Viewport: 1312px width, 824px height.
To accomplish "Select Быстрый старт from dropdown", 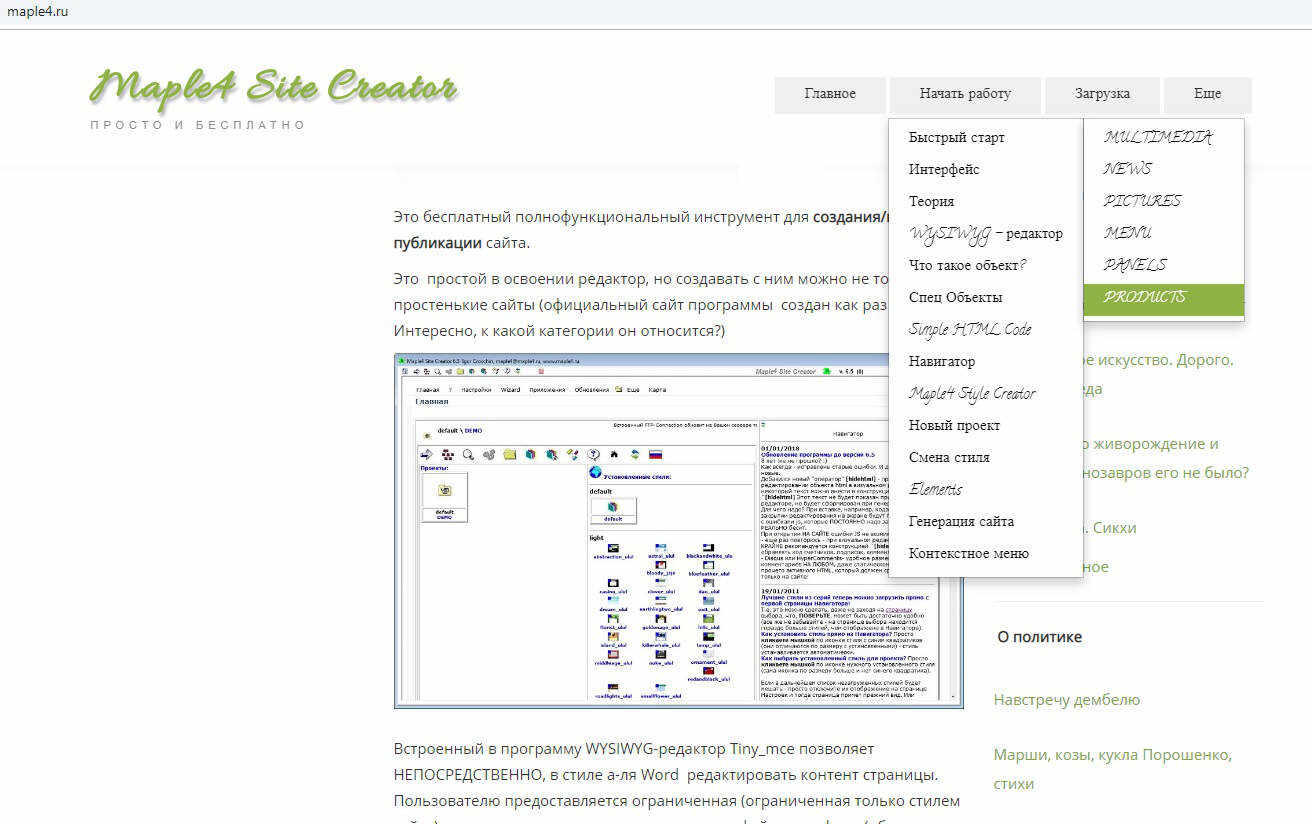I will (x=985, y=138).
